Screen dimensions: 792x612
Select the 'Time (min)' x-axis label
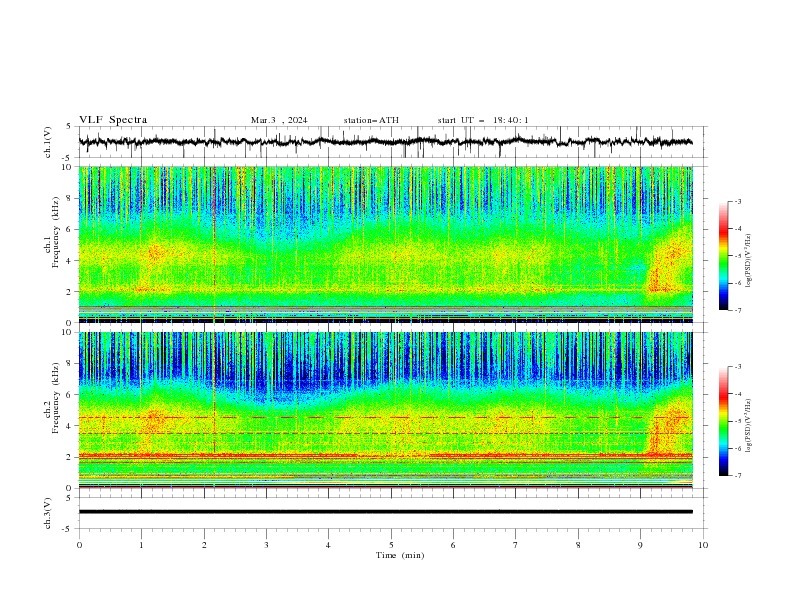[x=400, y=555]
